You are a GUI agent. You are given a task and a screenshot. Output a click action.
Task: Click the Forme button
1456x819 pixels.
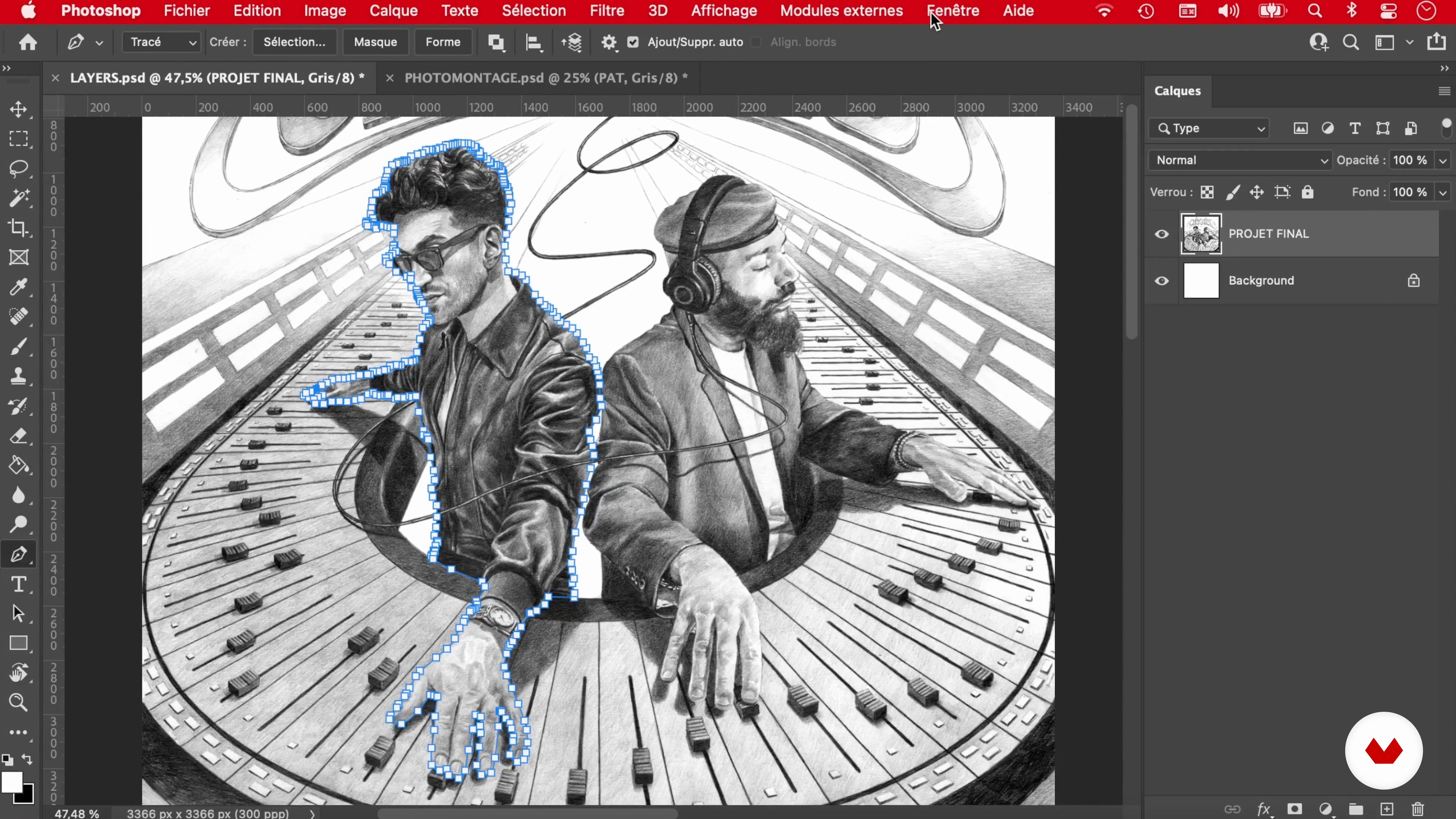tap(442, 42)
